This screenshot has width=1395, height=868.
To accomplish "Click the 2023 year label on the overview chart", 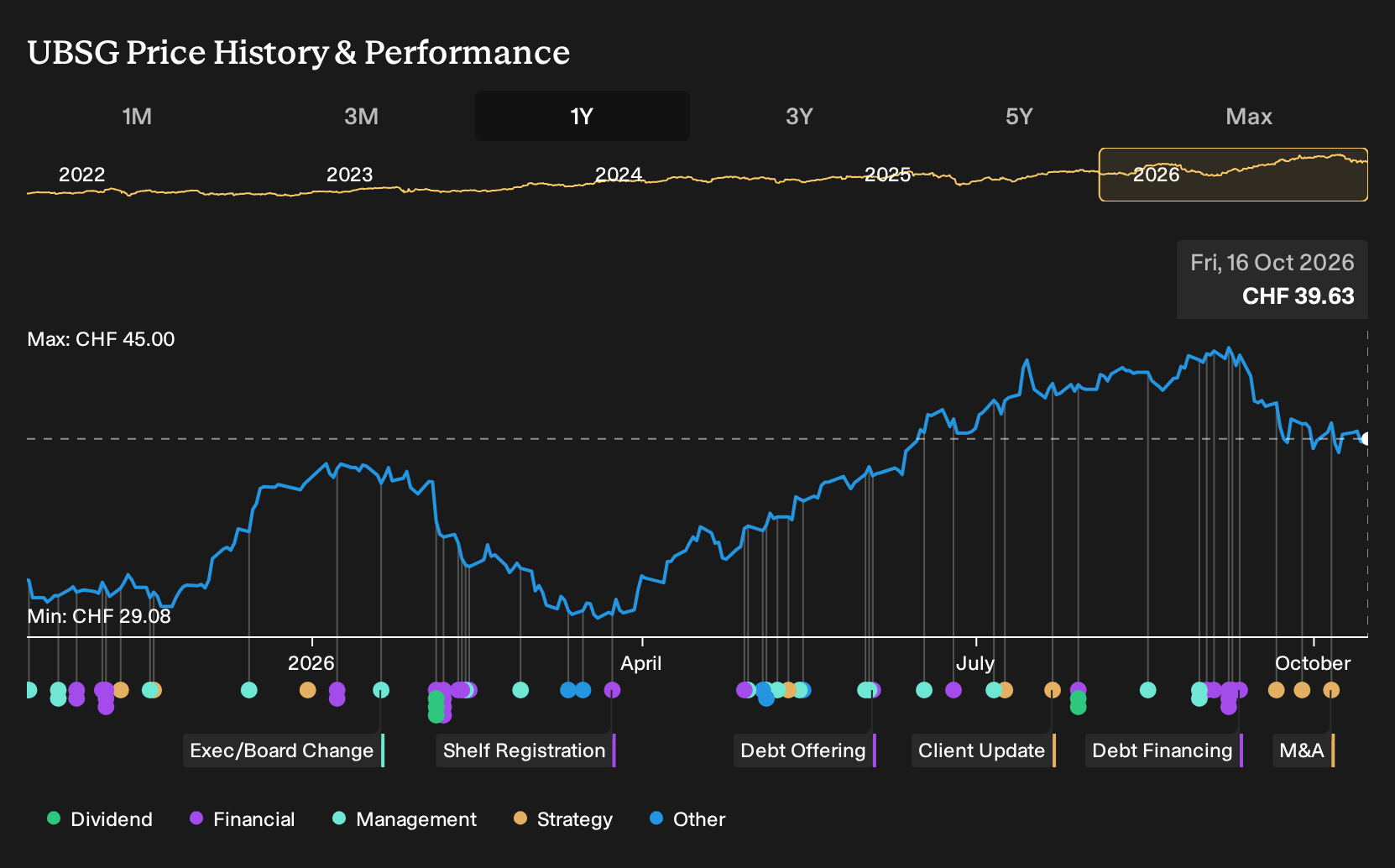I will tap(350, 175).
